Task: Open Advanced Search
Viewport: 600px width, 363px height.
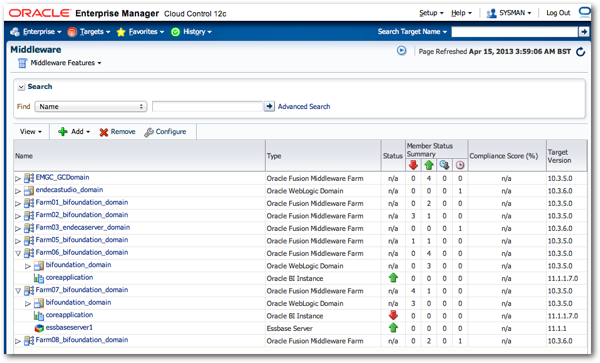Action: click(x=304, y=106)
